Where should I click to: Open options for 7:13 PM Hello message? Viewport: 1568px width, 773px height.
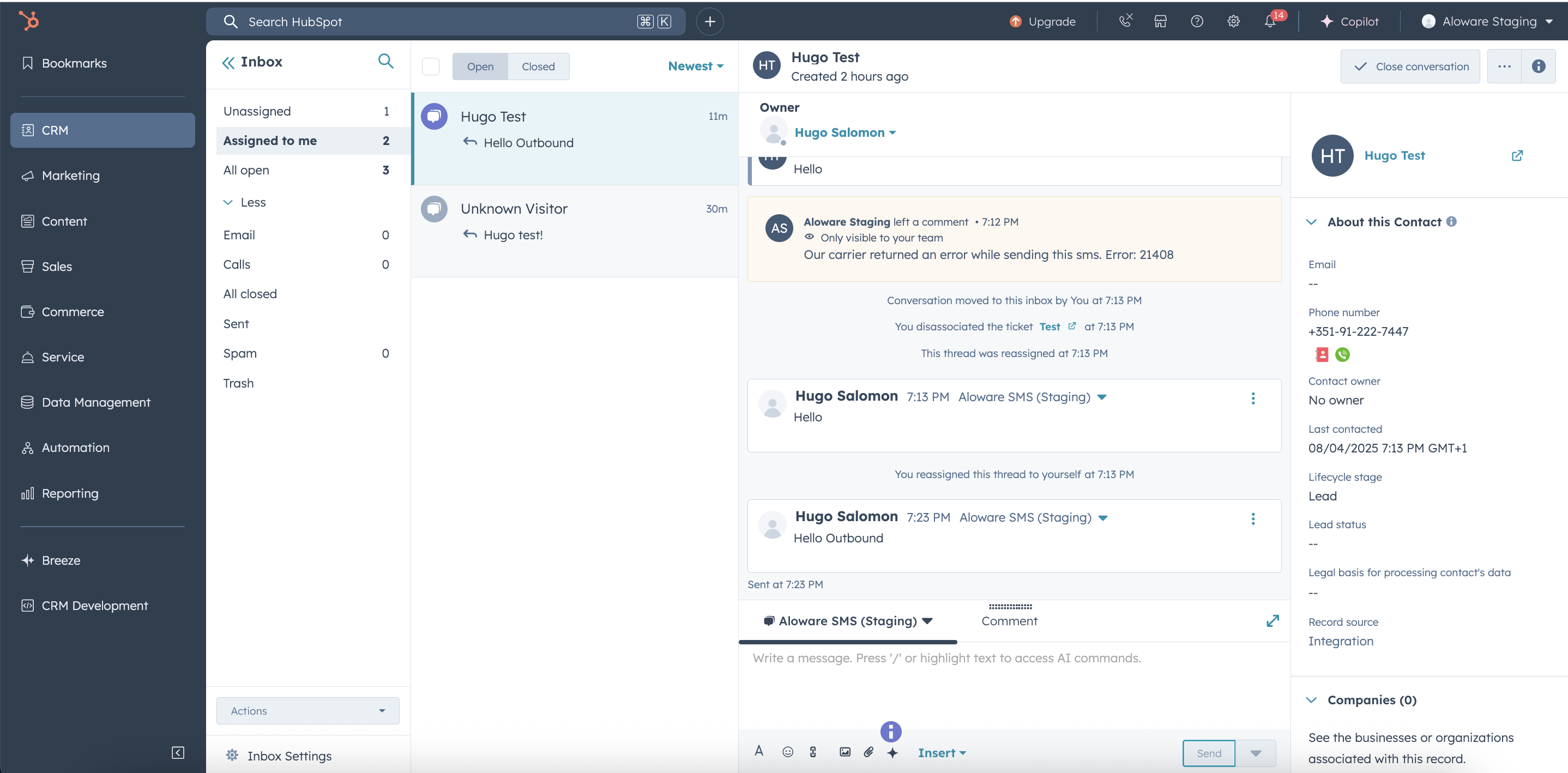[1253, 398]
